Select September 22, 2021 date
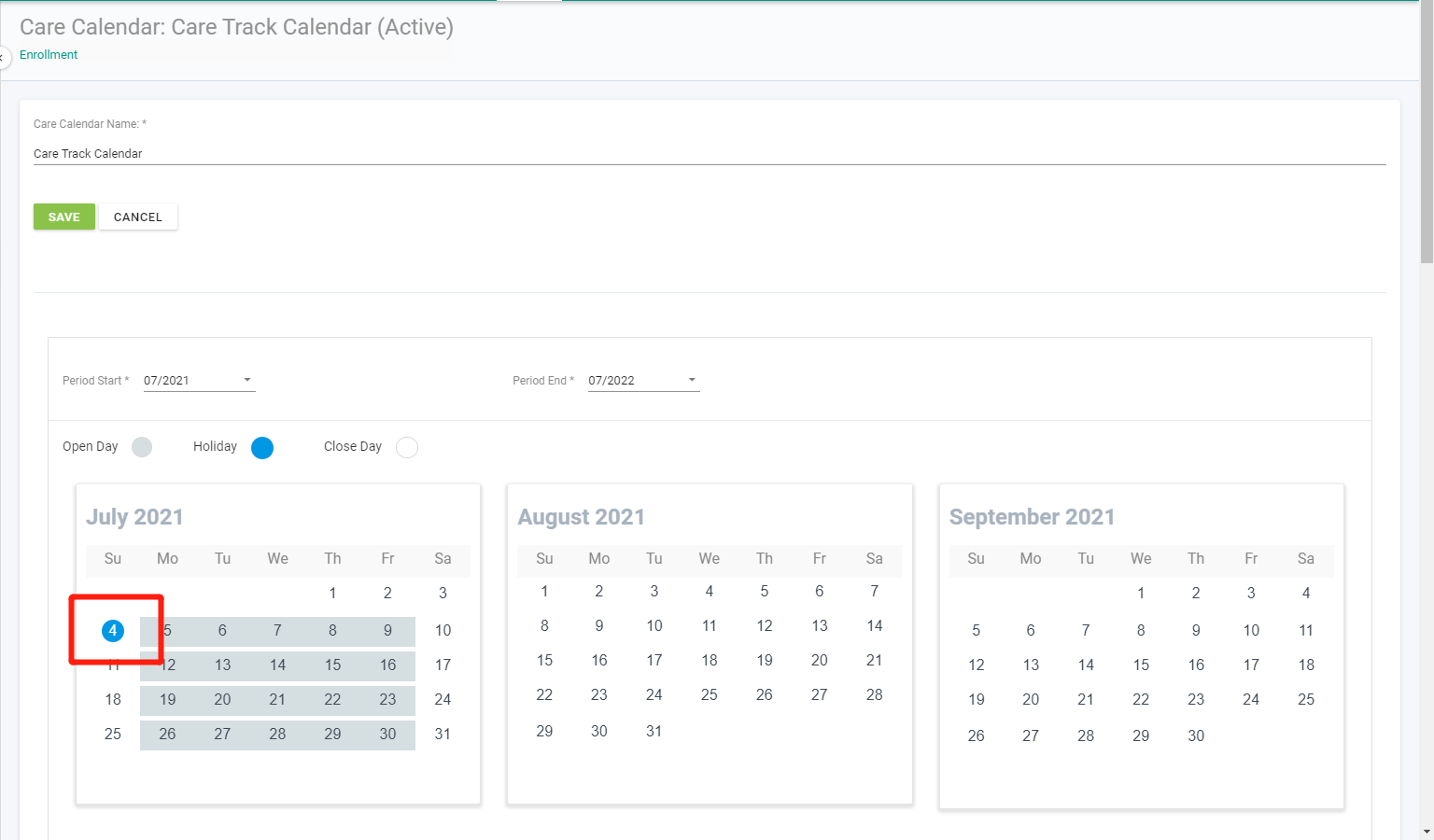 (1141, 700)
